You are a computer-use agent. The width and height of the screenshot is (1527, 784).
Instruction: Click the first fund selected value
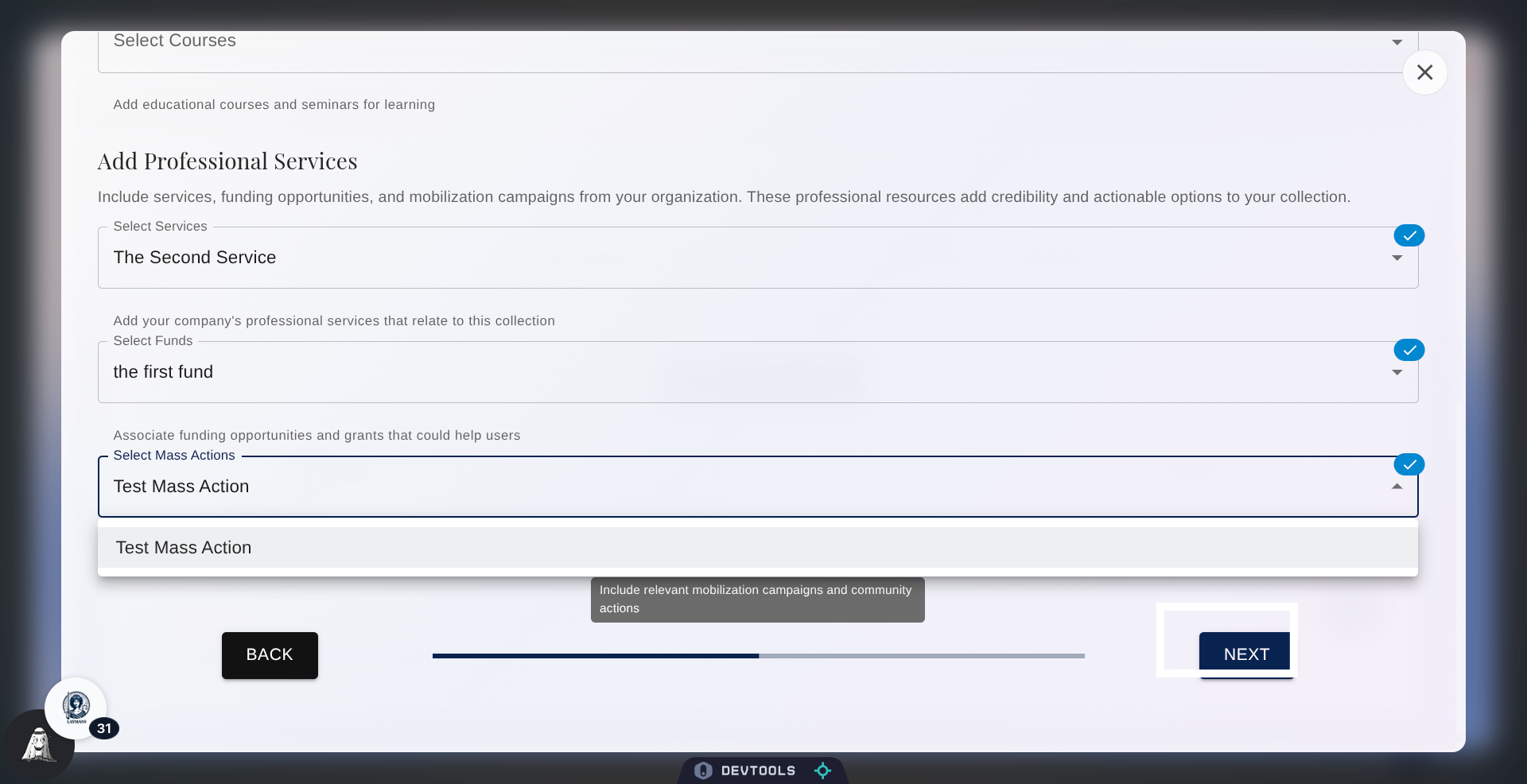coord(163,372)
